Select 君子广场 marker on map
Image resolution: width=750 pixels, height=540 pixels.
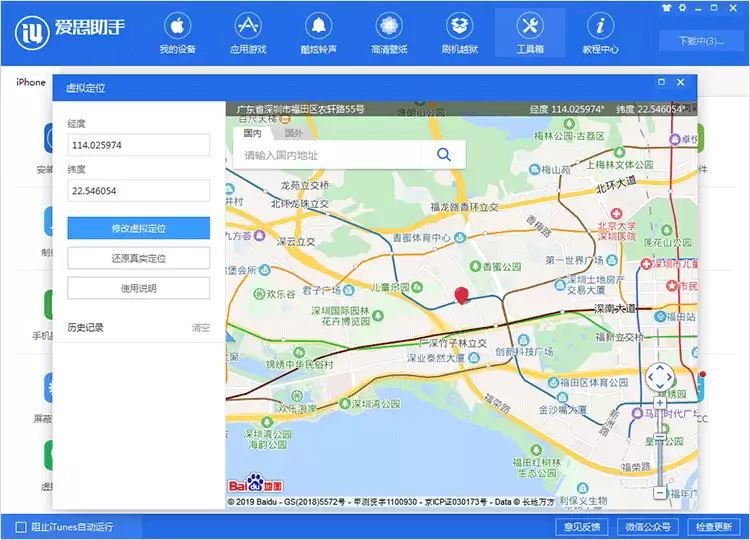(x=349, y=290)
